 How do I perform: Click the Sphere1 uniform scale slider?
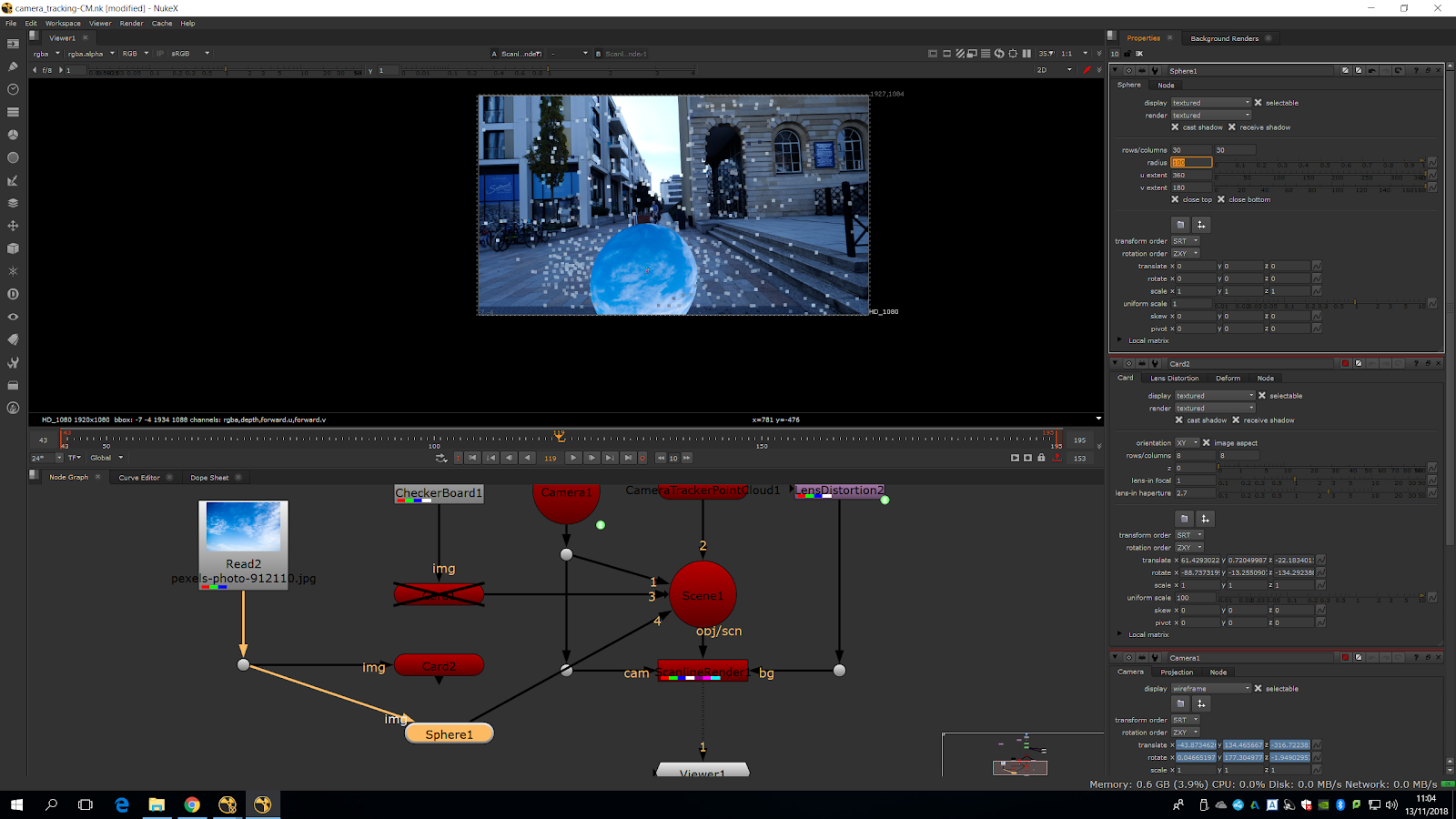1319,304
